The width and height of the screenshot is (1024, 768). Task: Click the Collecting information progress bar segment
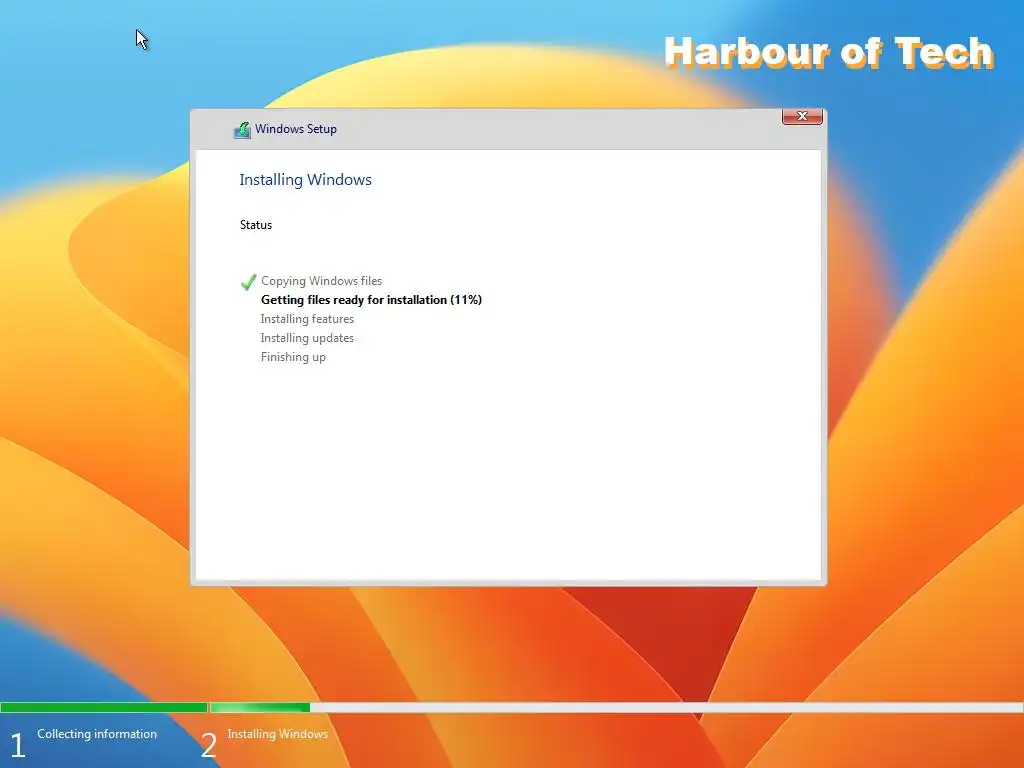tap(103, 707)
